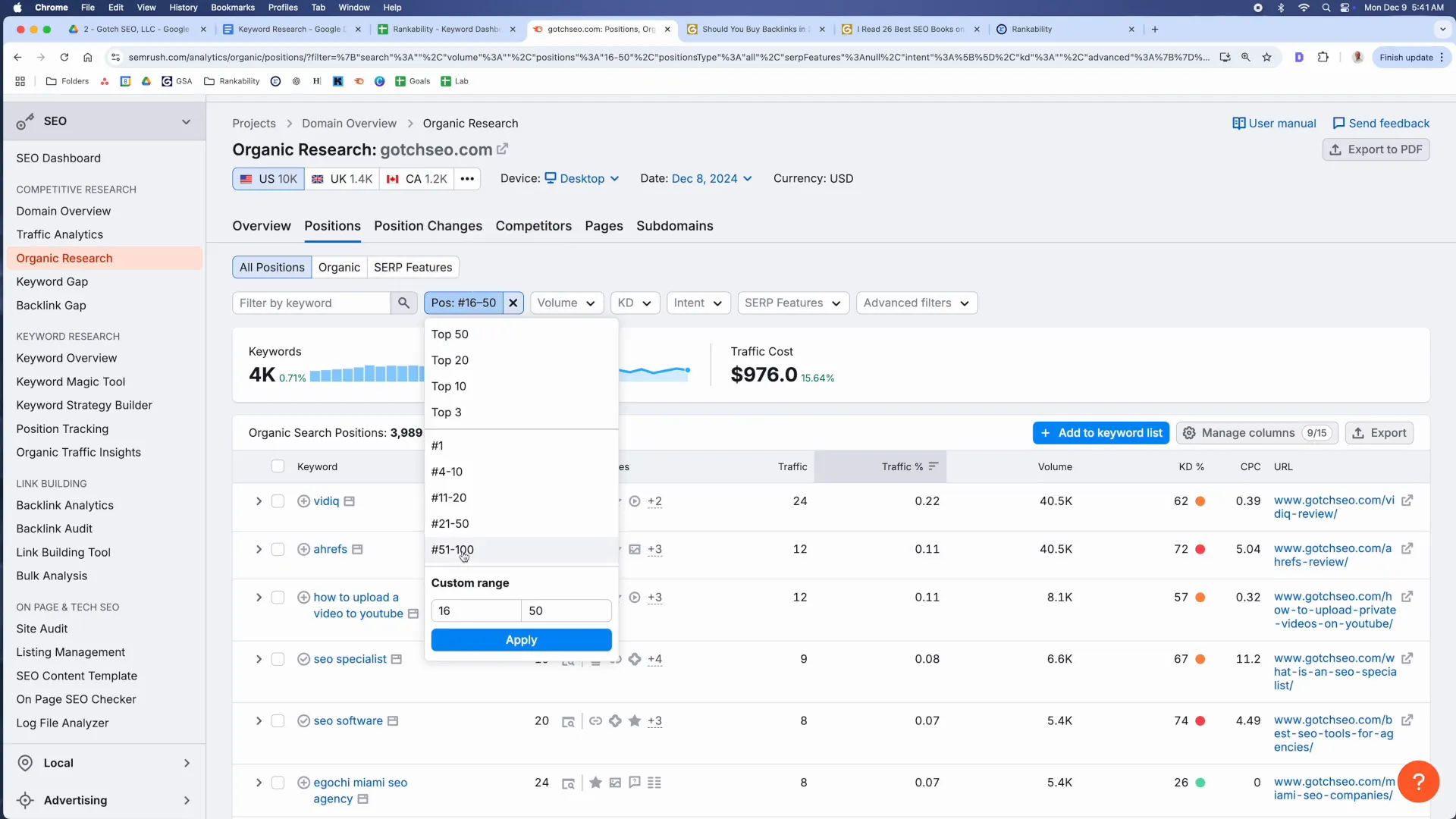Click the Keywords trend bar chart
The height and width of the screenshot is (819, 1456).
pos(367,373)
